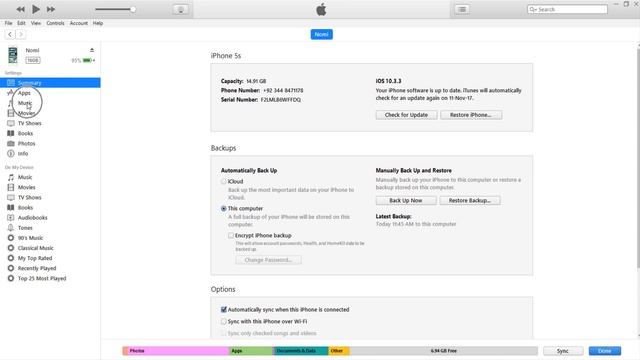This screenshot has height=360, width=640.
Task: Click Back Up Now button
Action: [x=406, y=200]
